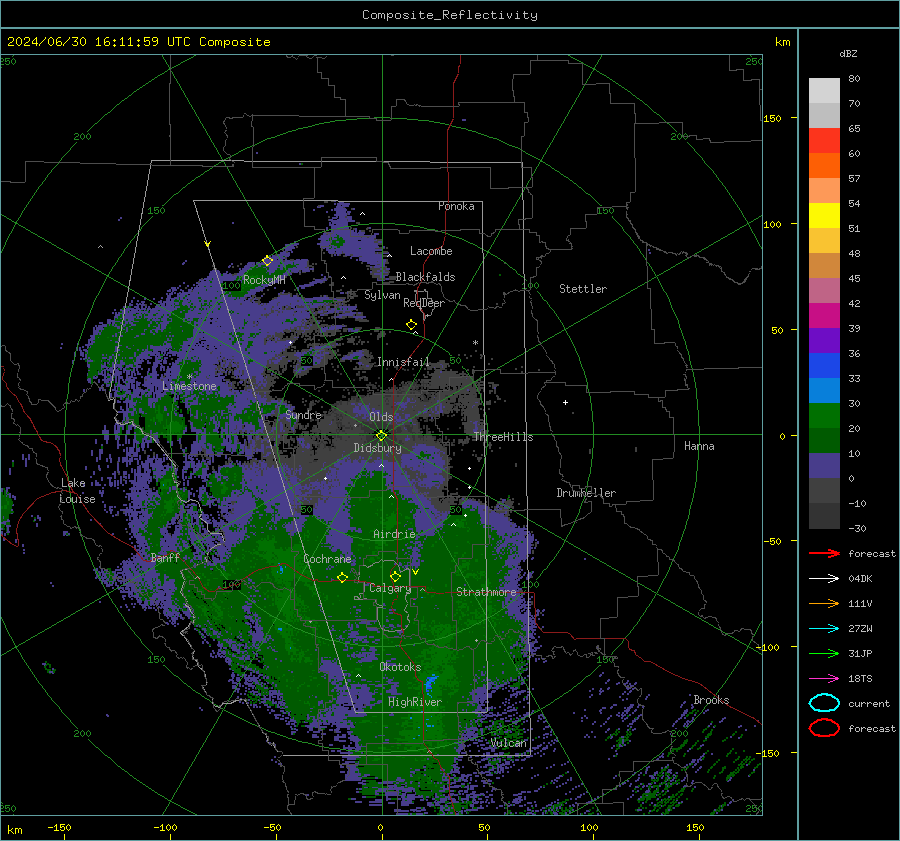Select the purple 39–36 dBZ color band
Image resolution: width=900 pixels, height=841 pixels.
(x=824, y=340)
